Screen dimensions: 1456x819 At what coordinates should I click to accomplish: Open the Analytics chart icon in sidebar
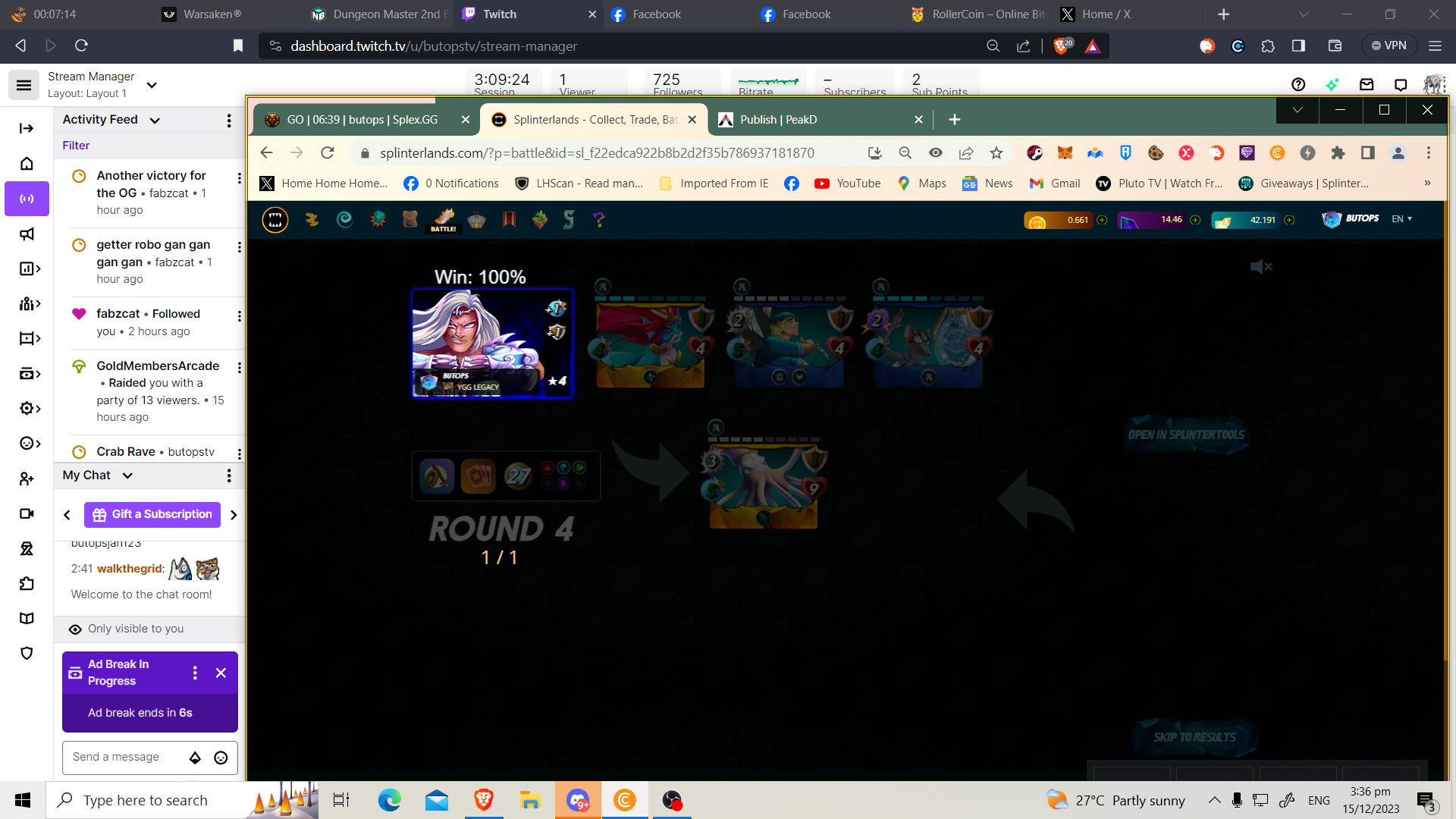[29, 268]
